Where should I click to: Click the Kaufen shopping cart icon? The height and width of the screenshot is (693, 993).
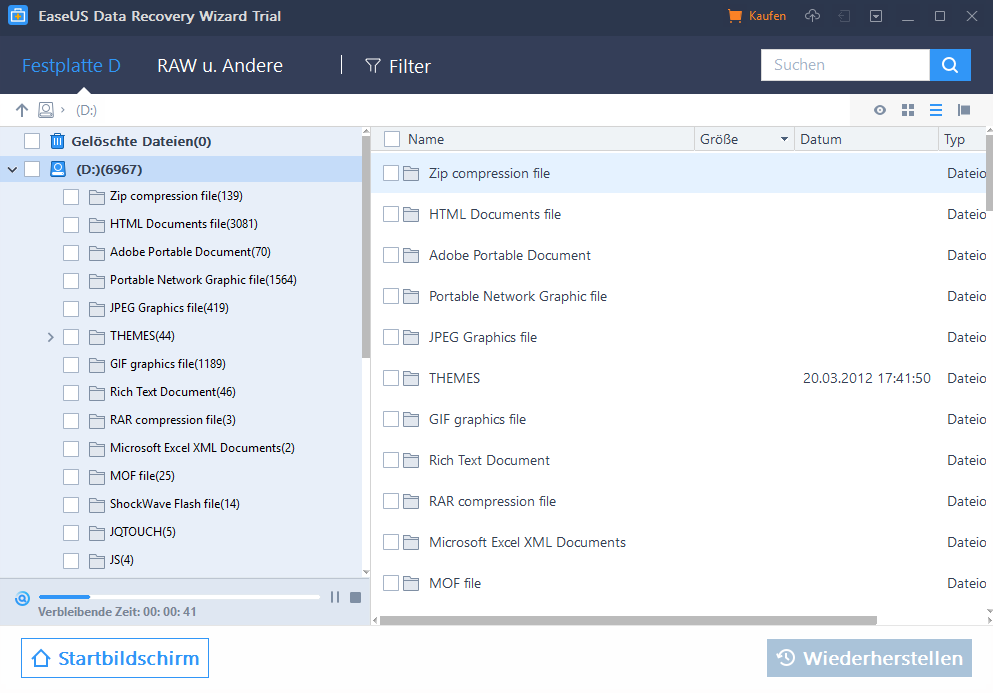(735, 16)
